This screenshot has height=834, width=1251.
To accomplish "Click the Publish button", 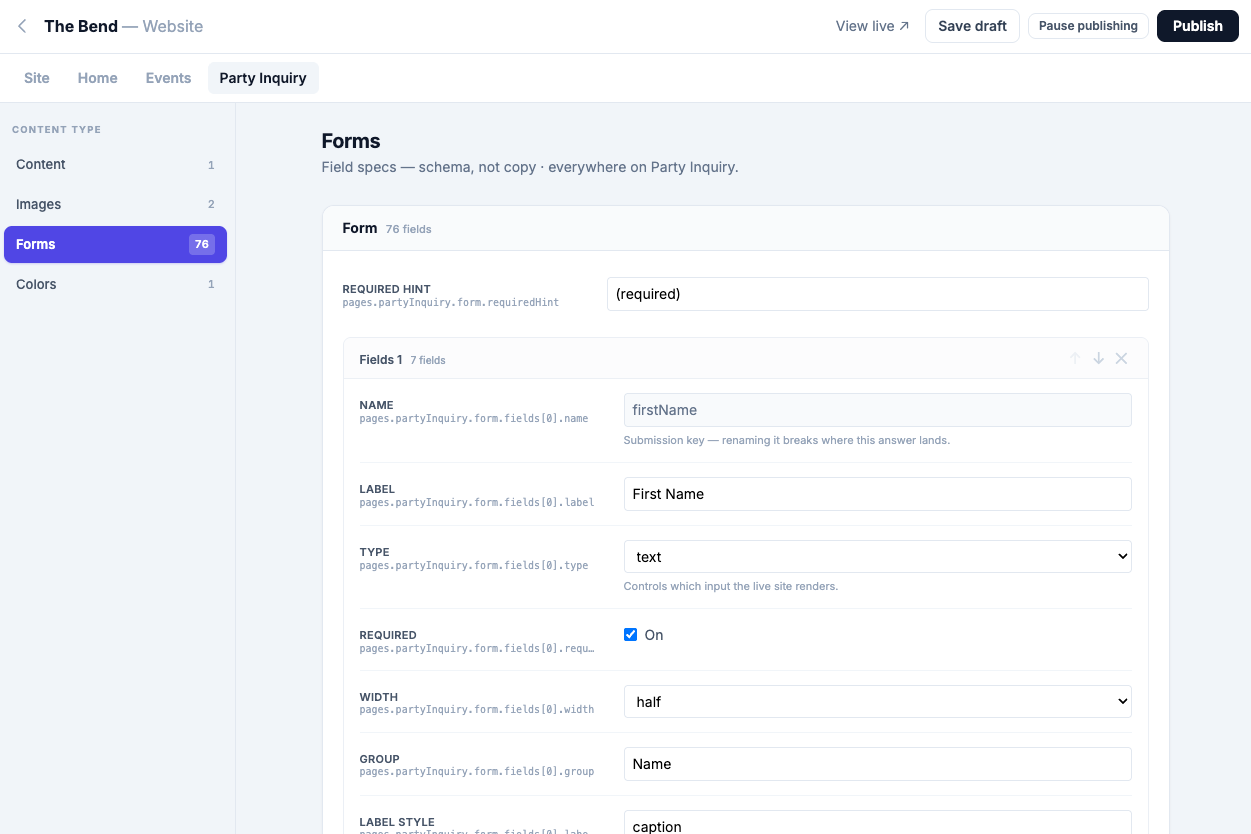I will point(1197,26).
